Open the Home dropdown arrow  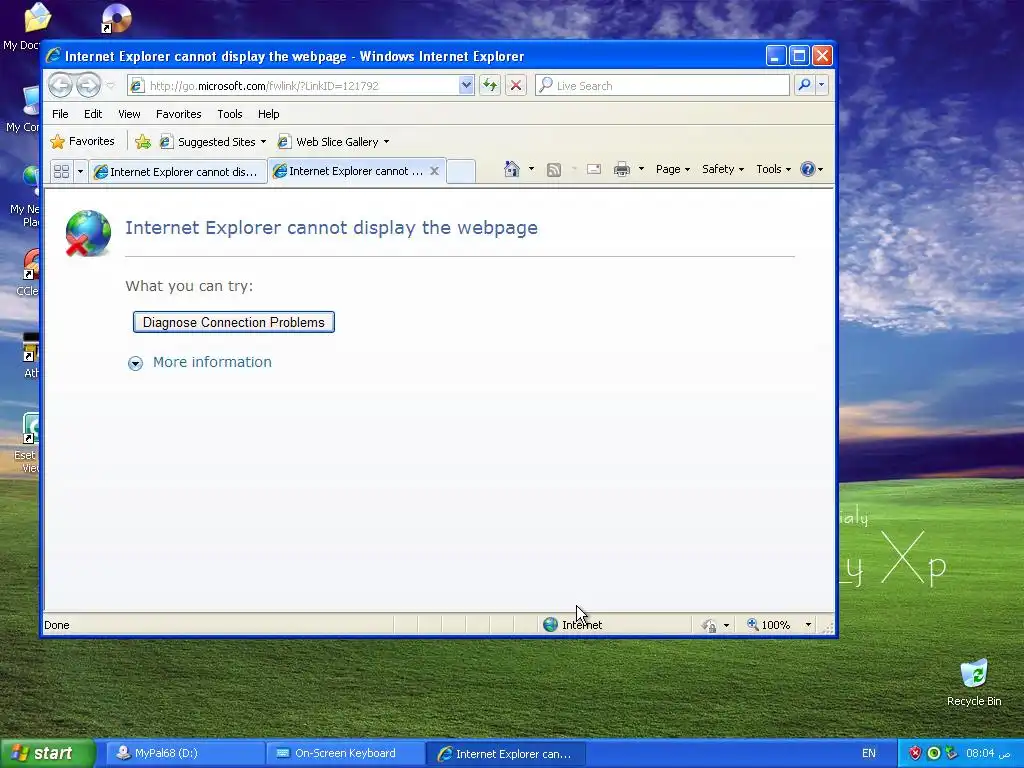click(x=531, y=169)
